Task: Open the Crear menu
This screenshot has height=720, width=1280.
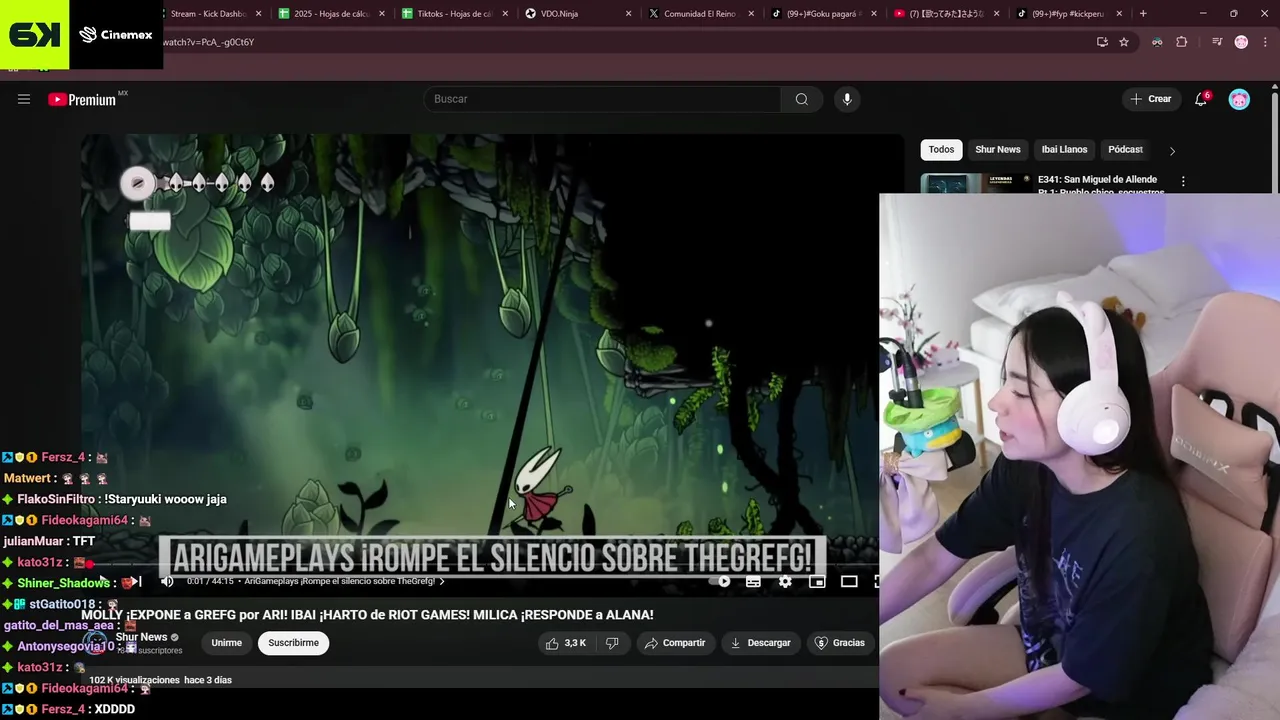Action: pos(1151,99)
